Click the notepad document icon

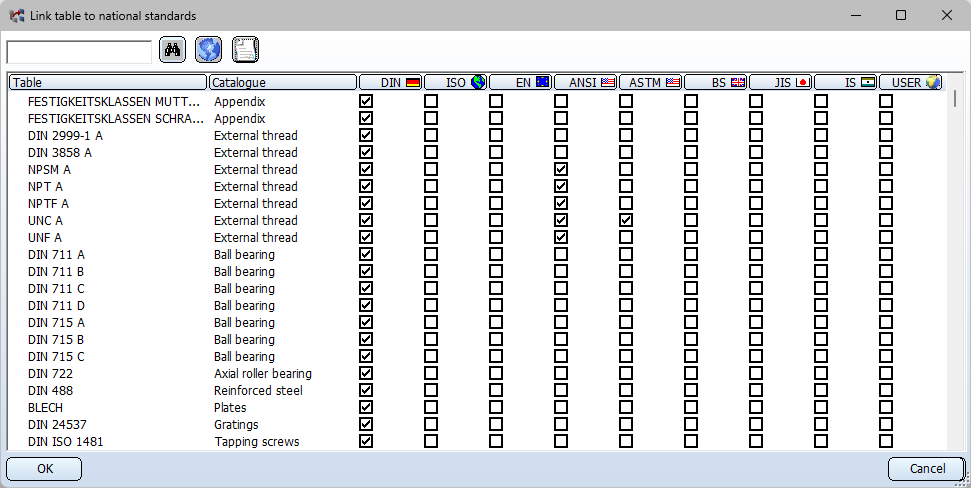pyautogui.click(x=245, y=50)
